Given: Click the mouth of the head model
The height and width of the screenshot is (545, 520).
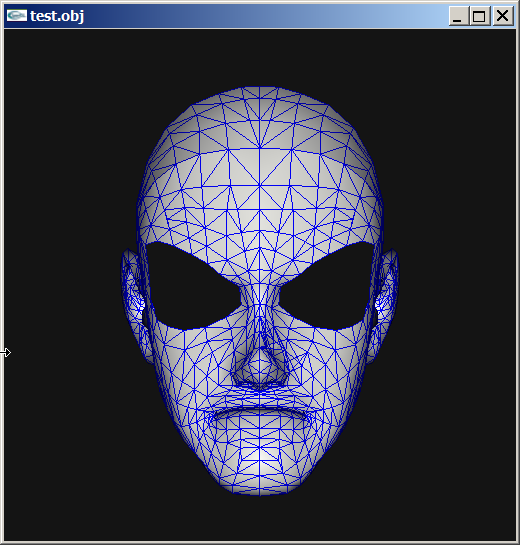Looking at the screenshot, I should point(260,414).
